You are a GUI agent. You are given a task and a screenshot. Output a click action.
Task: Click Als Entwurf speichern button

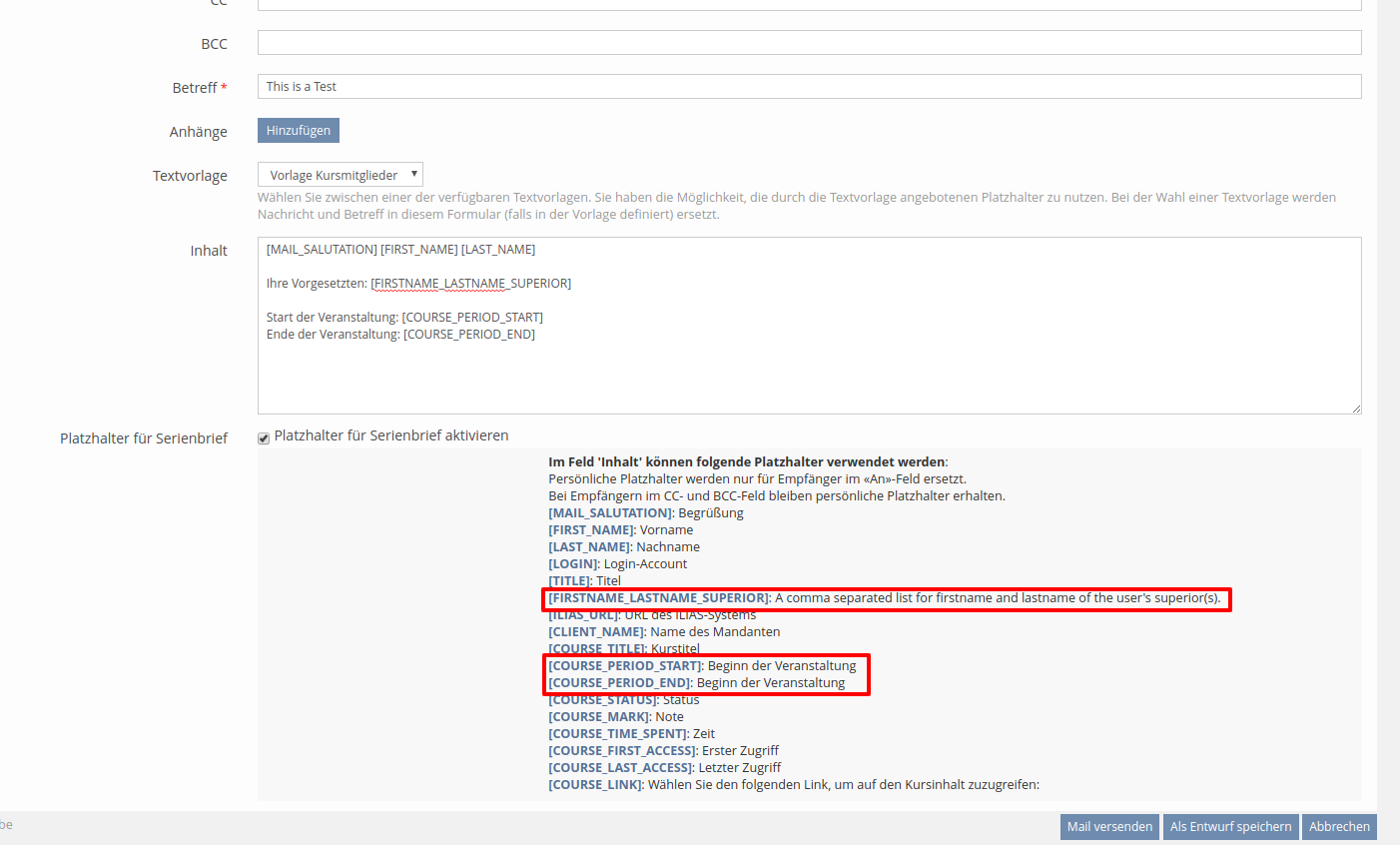[x=1230, y=827]
